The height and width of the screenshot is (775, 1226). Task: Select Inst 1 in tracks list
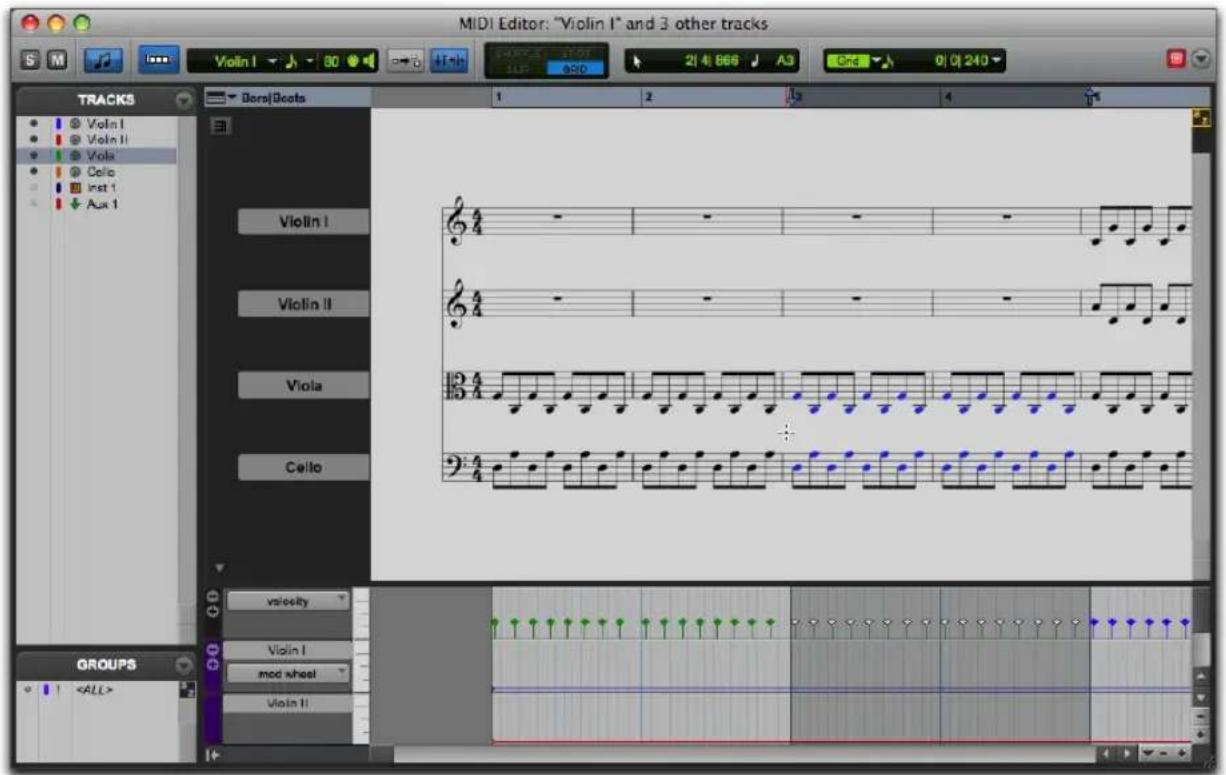101,187
